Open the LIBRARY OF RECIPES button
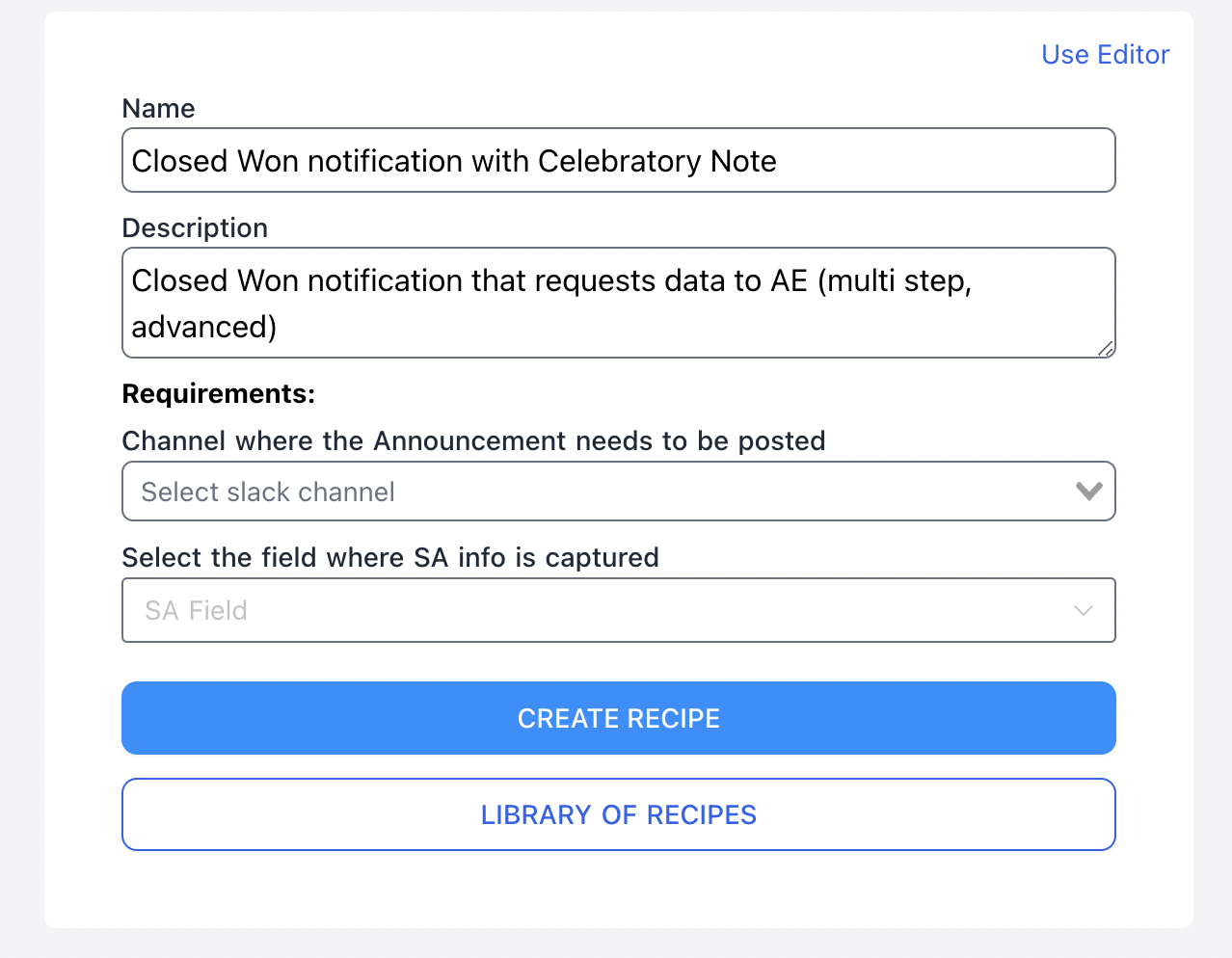Viewport: 1232px width, 958px height. click(618, 814)
